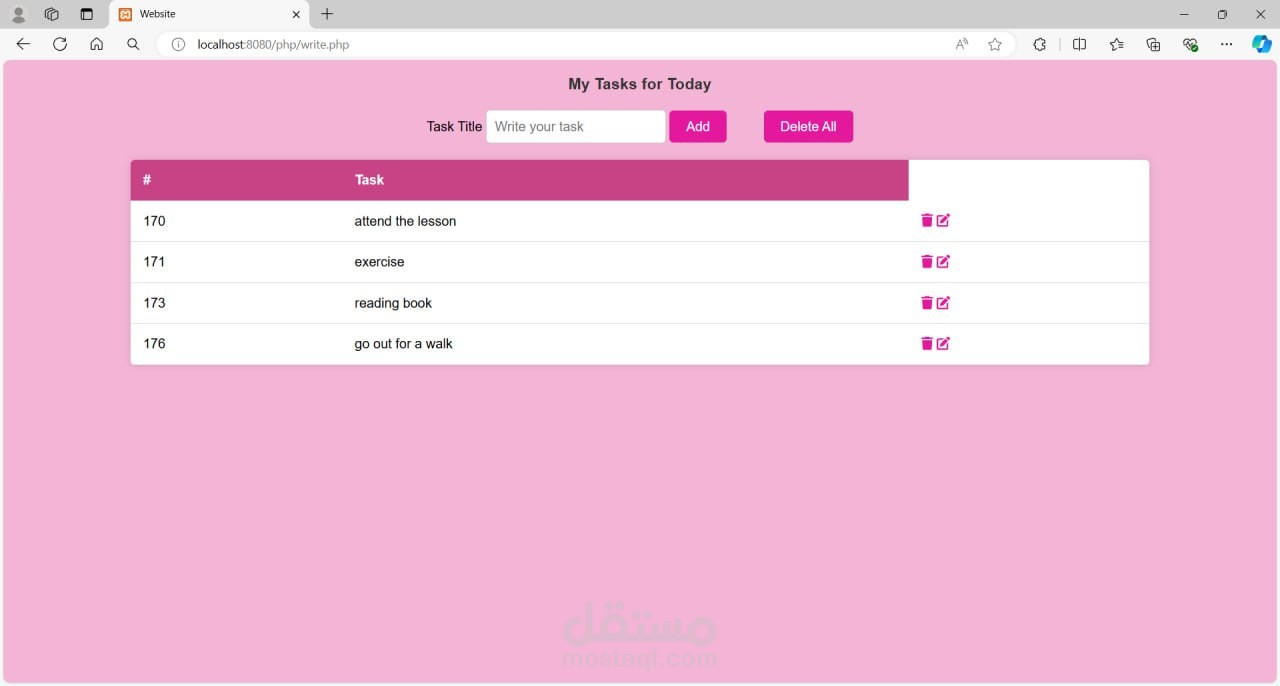The height and width of the screenshot is (686, 1280).
Task: Open the Copilot sidebar
Action: pos(1260,44)
